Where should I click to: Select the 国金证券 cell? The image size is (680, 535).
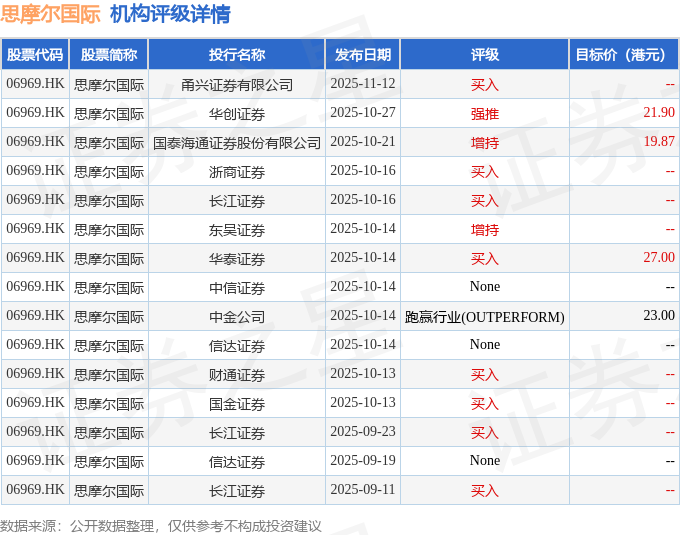tap(237, 404)
